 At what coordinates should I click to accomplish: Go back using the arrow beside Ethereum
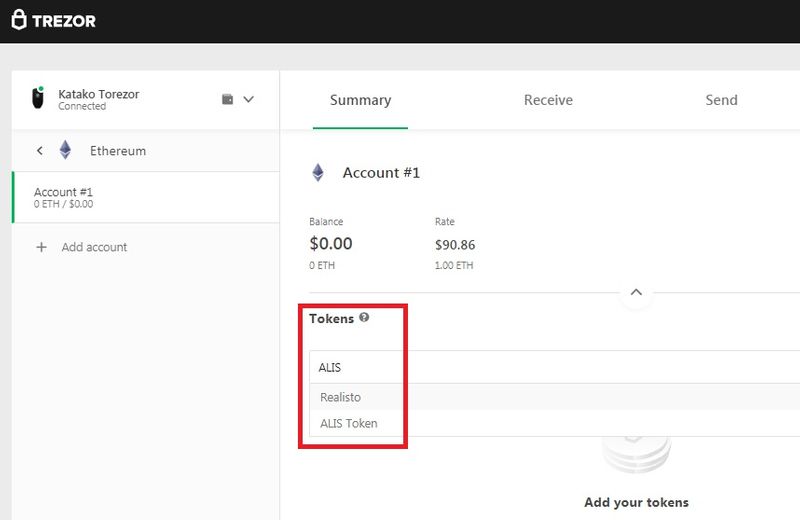coord(40,151)
